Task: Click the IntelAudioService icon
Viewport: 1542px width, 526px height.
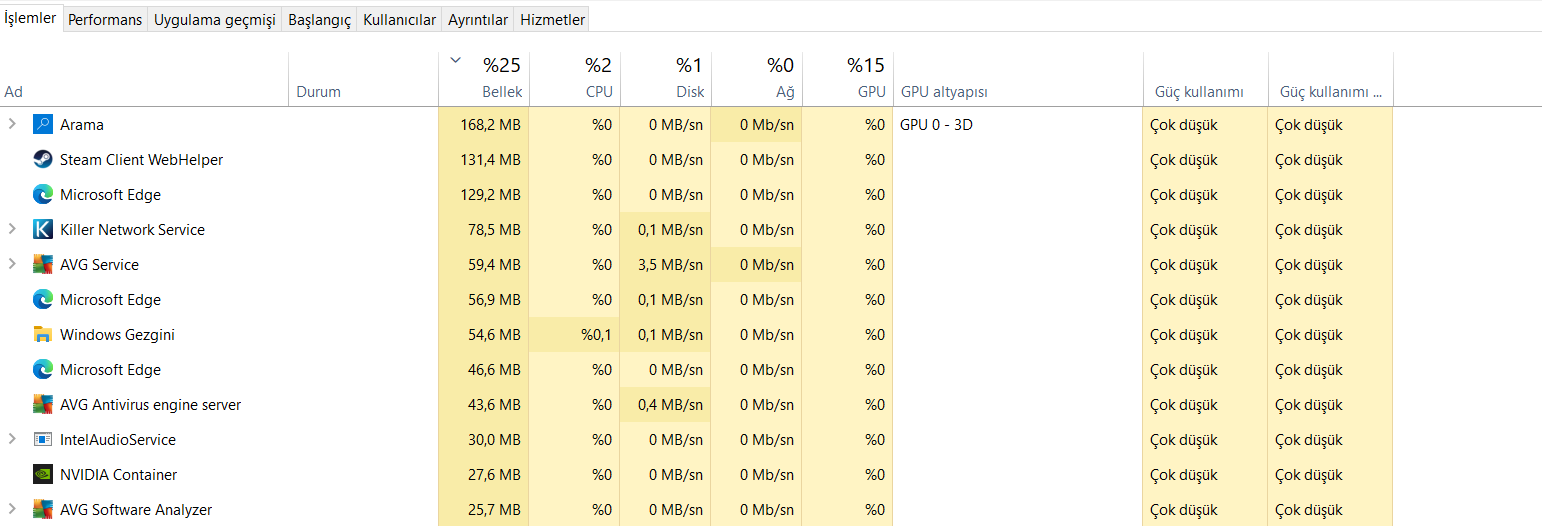Action: (42, 440)
